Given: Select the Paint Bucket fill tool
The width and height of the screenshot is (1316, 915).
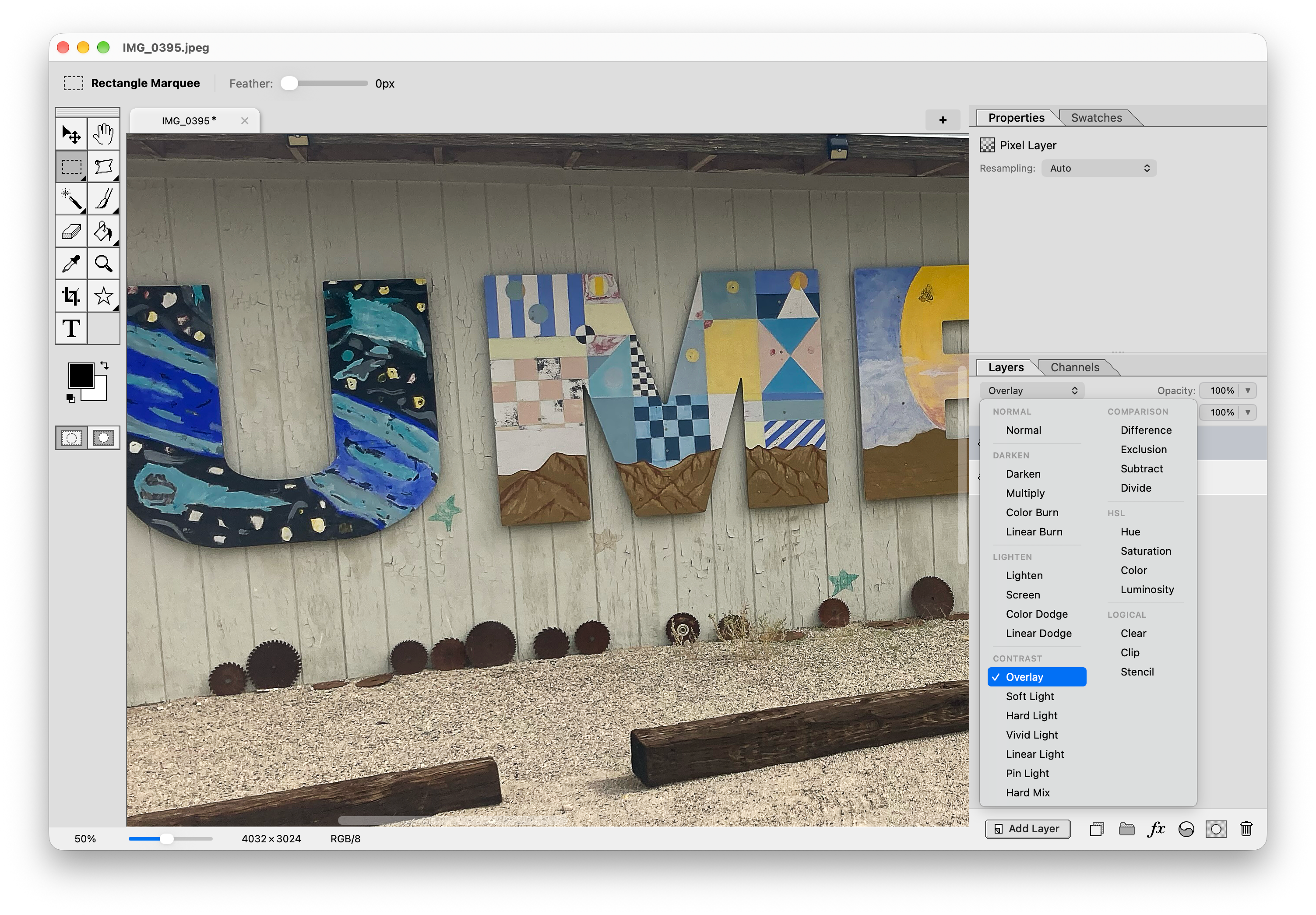Looking at the screenshot, I should click(x=104, y=232).
